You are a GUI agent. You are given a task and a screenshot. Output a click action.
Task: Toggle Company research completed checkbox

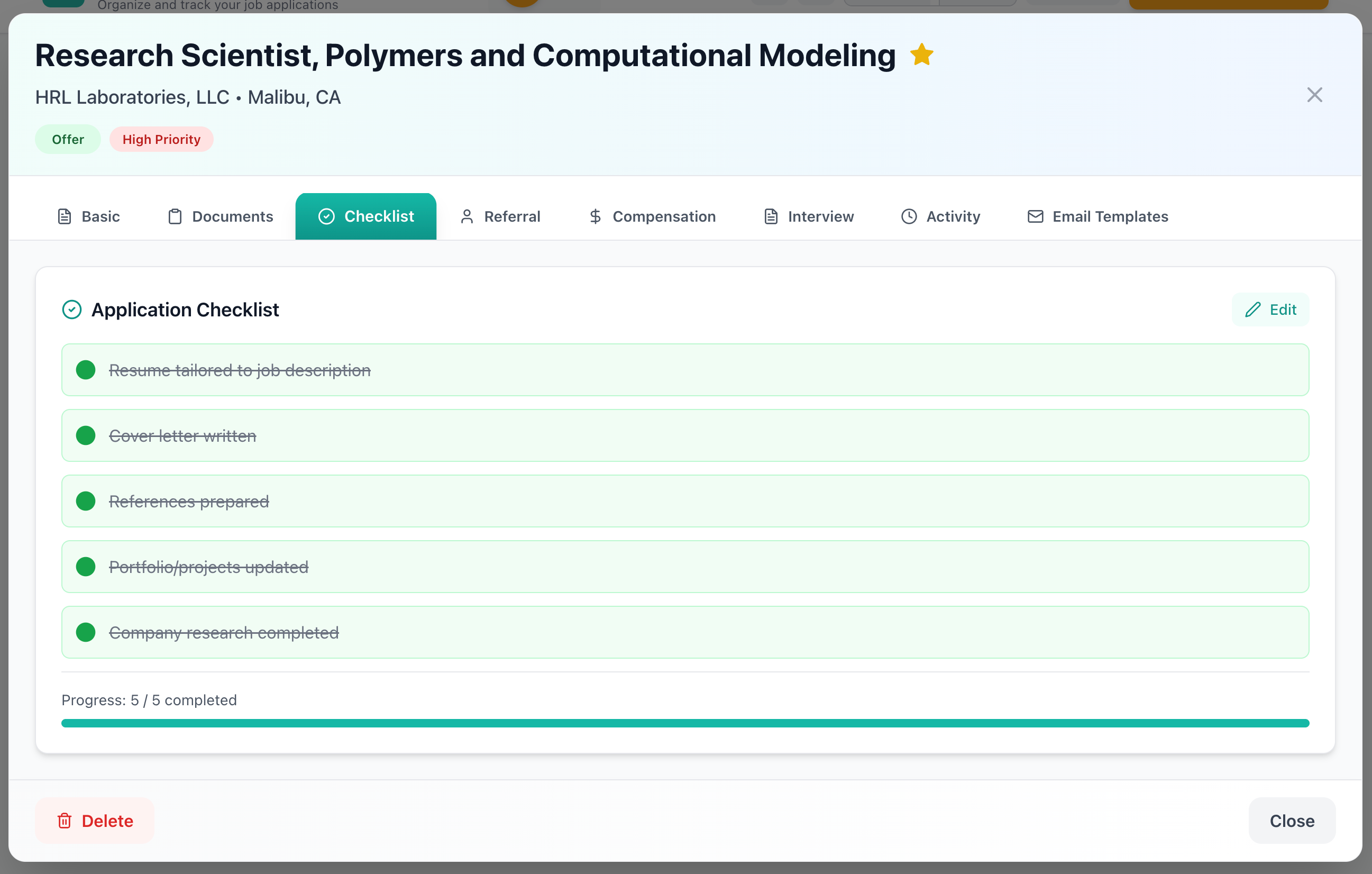coord(86,632)
